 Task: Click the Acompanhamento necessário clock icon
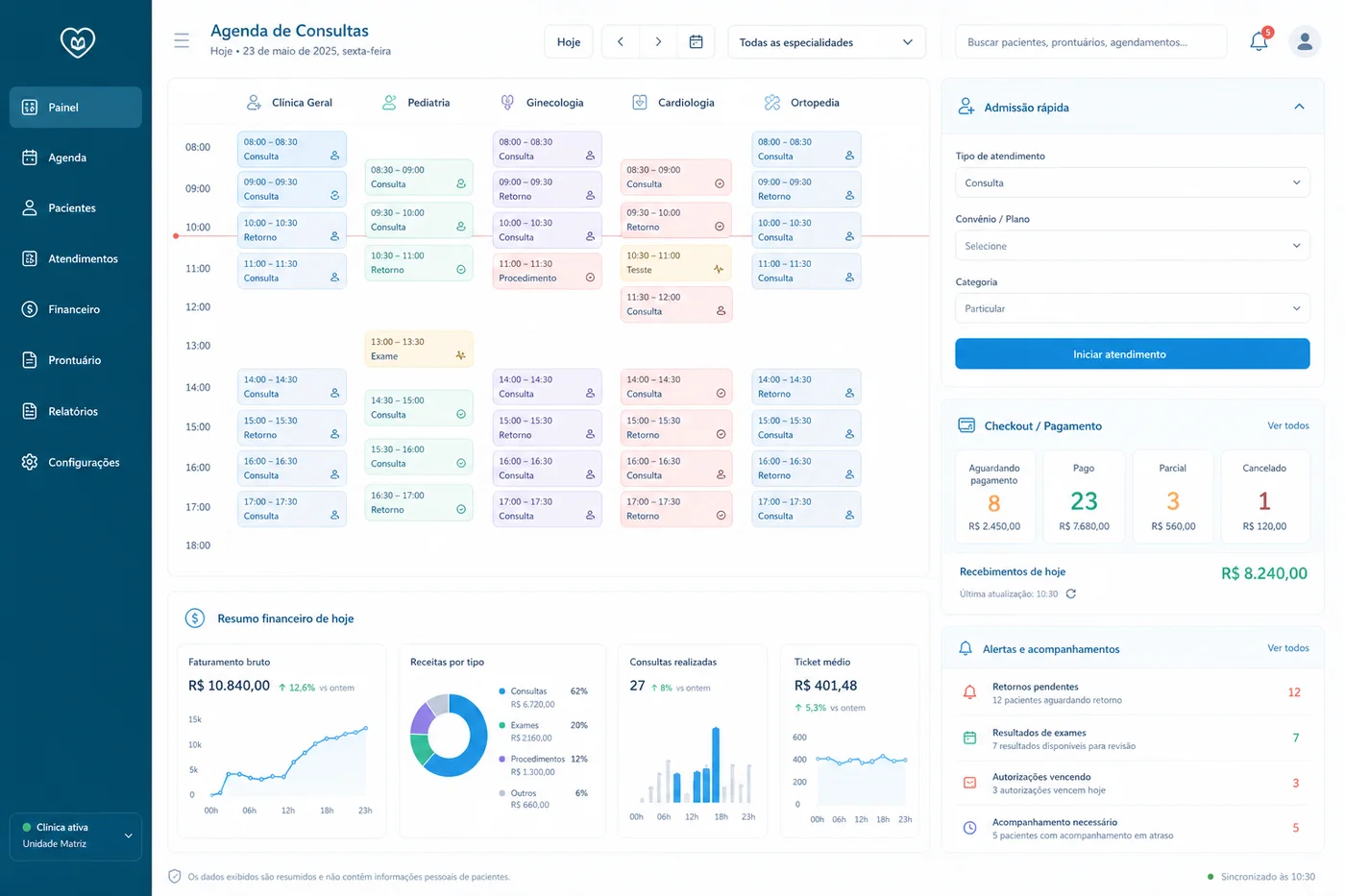pos(970,828)
